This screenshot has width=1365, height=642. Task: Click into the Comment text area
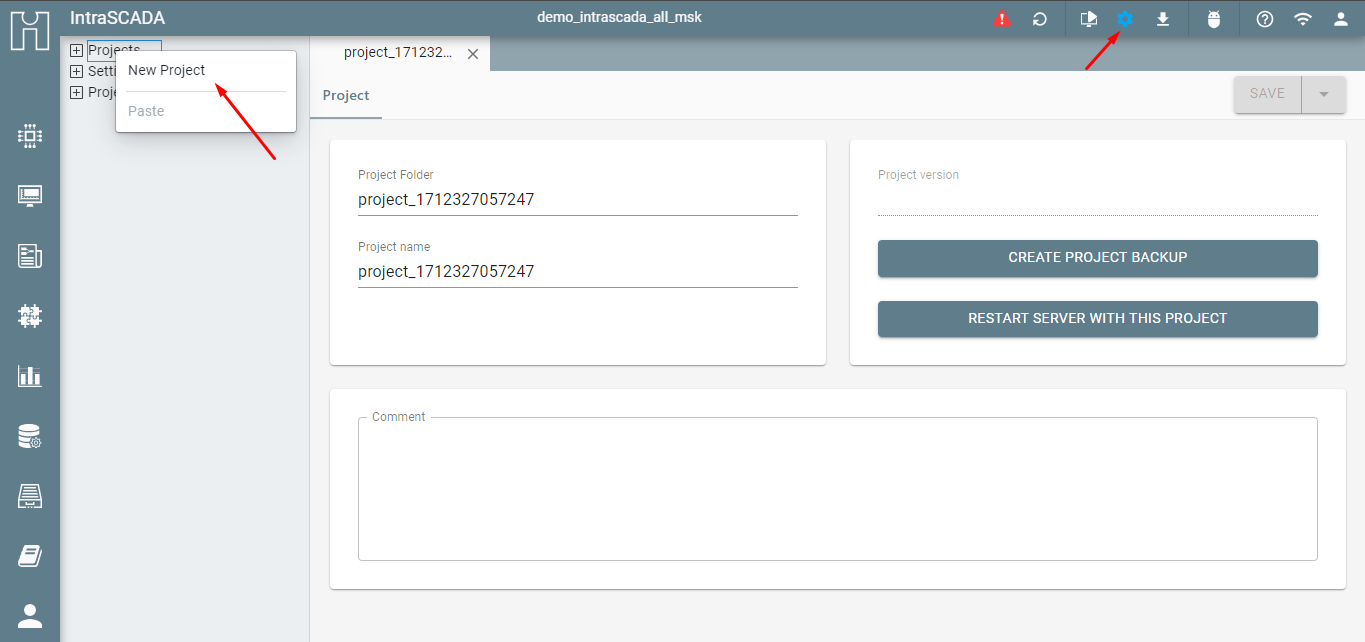point(838,489)
